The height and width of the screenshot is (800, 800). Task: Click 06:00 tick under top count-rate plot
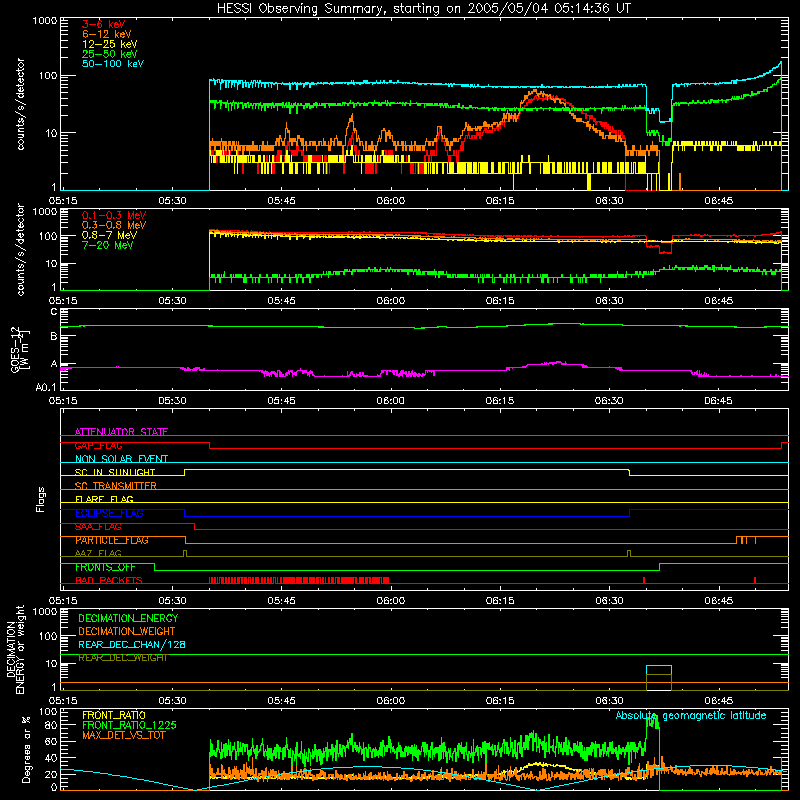pos(391,201)
